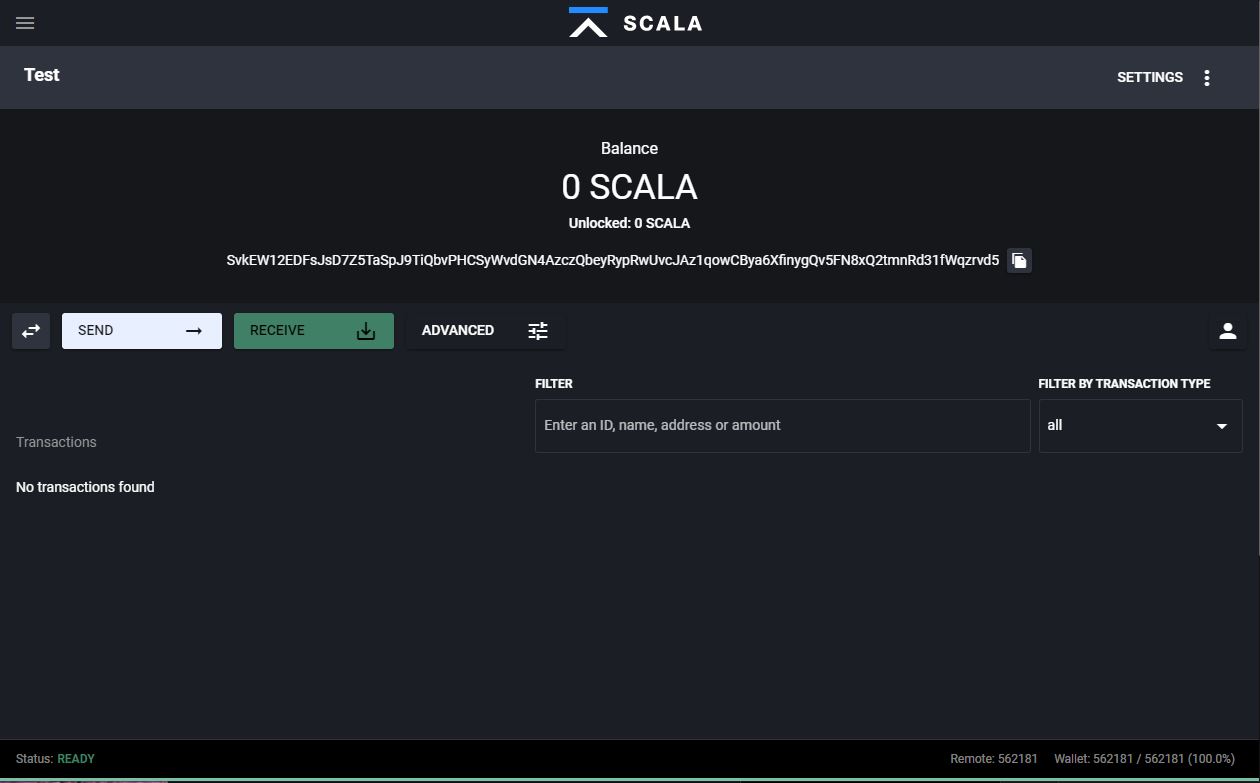The image size is (1260, 783).
Task: Click the No transactions found message
Action: (x=85, y=487)
